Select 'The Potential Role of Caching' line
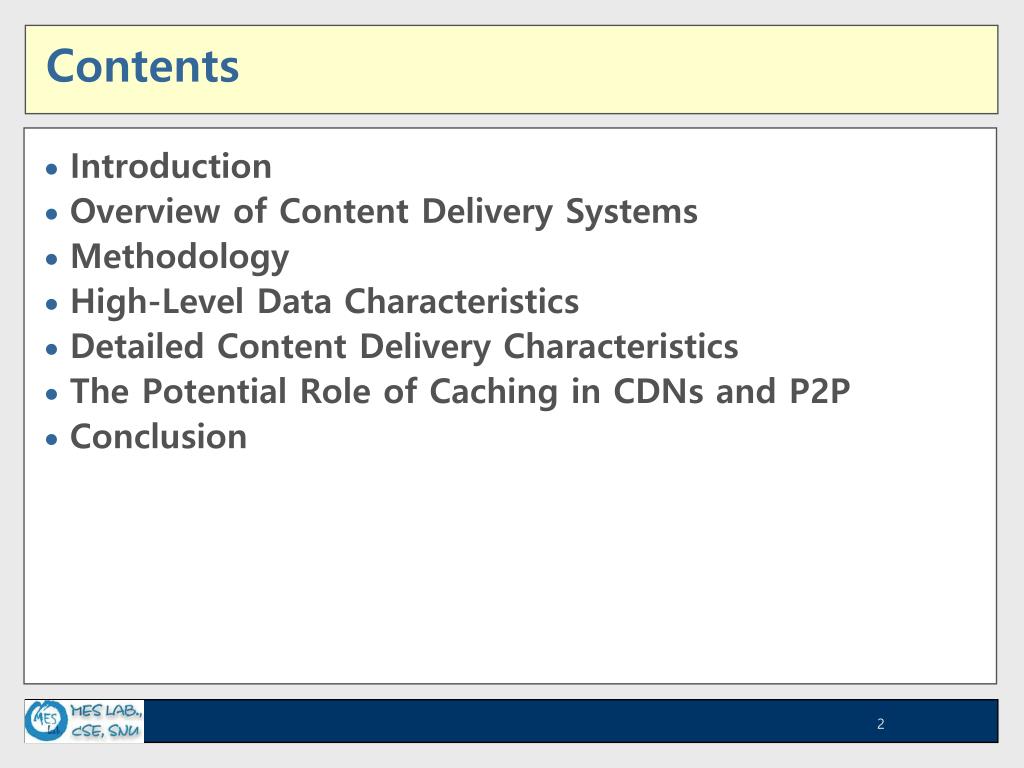This screenshot has width=1024, height=768. coord(460,392)
